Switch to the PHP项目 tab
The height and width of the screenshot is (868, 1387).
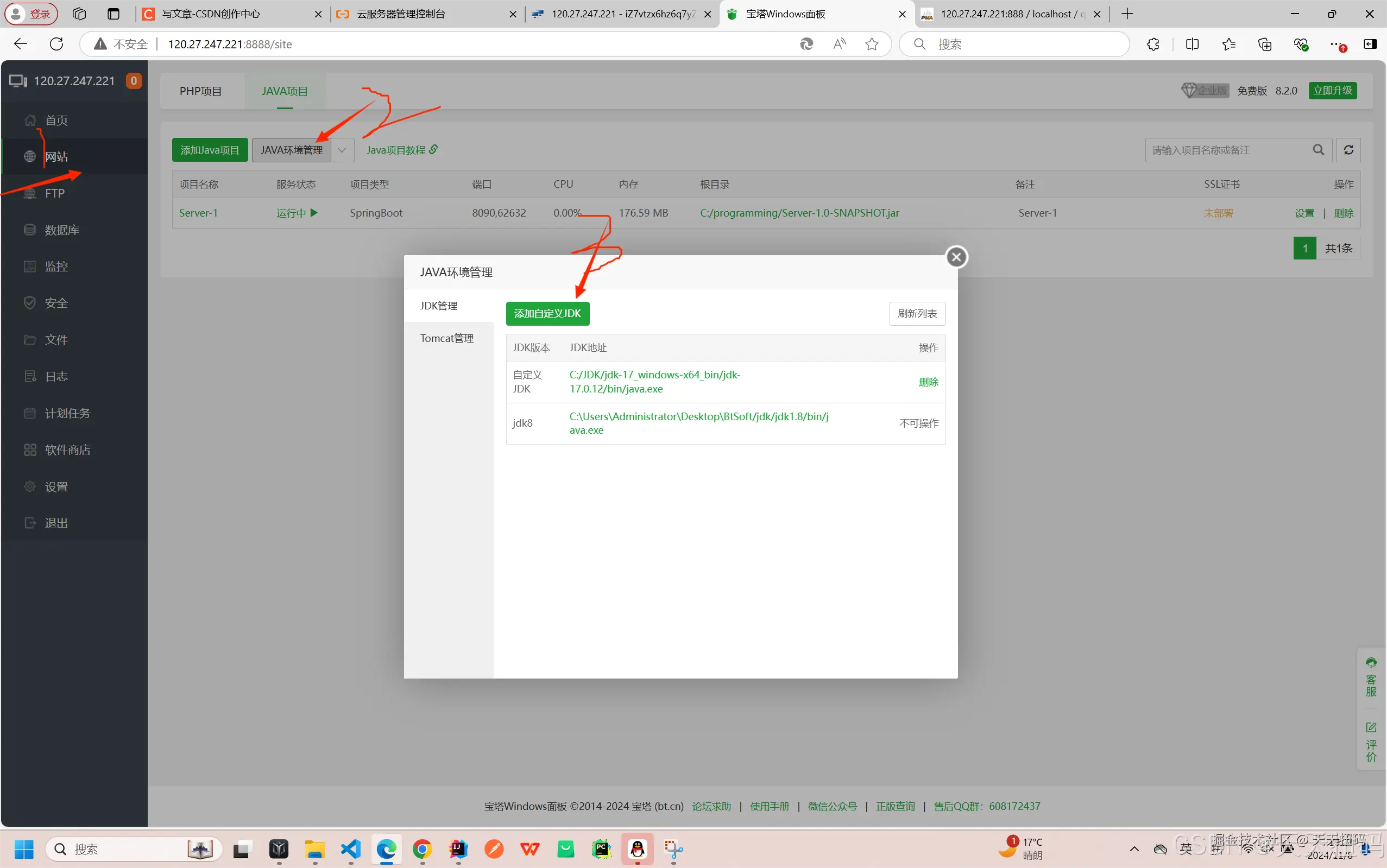(200, 91)
